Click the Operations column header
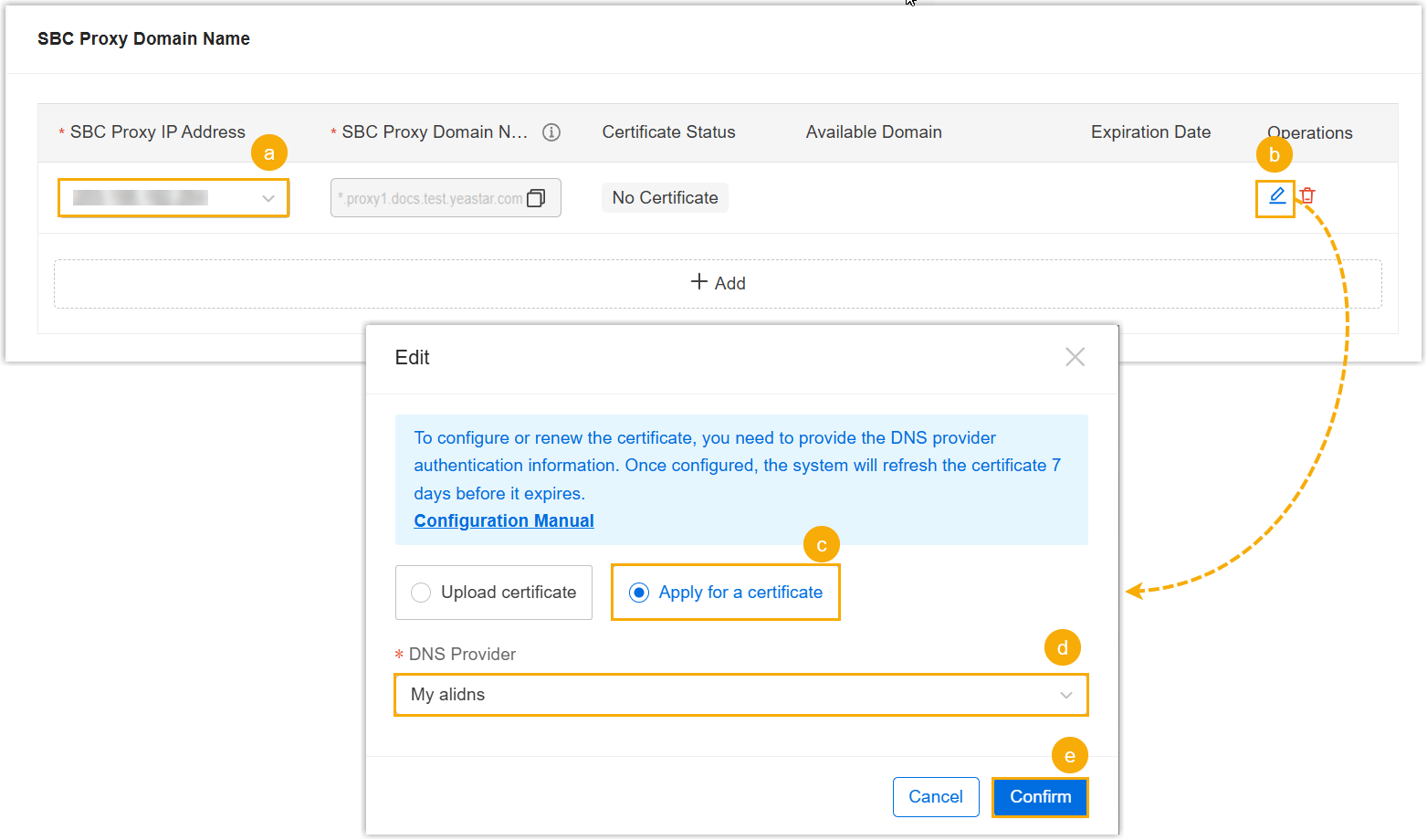This screenshot has height=840, width=1427. tap(1309, 132)
